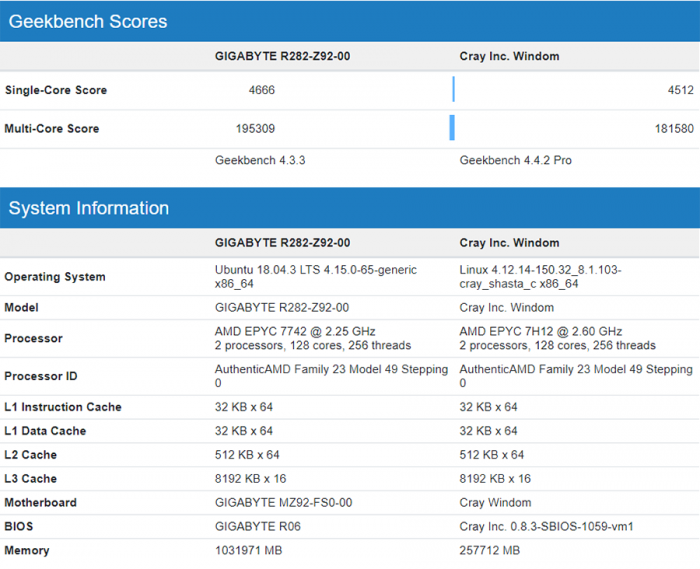700x569 pixels.
Task: Select the AMD EPYC 7742 processor entry
Action: pyautogui.click(x=293, y=332)
